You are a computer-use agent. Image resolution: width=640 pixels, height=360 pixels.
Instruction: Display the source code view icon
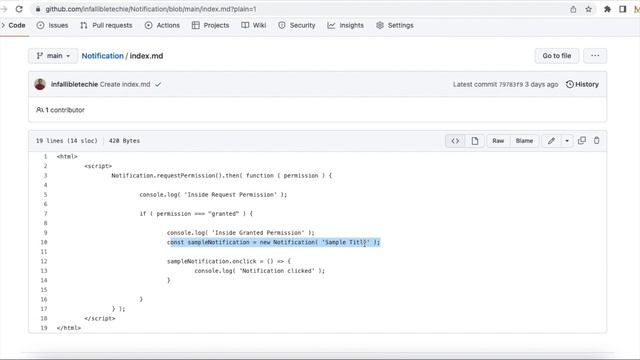click(x=455, y=141)
